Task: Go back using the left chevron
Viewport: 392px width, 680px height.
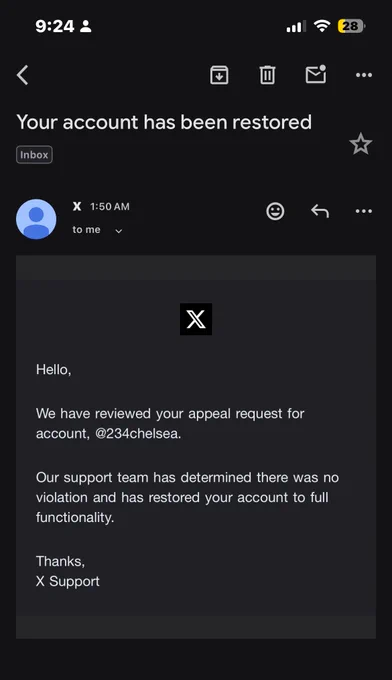Action: pyautogui.click(x=23, y=75)
